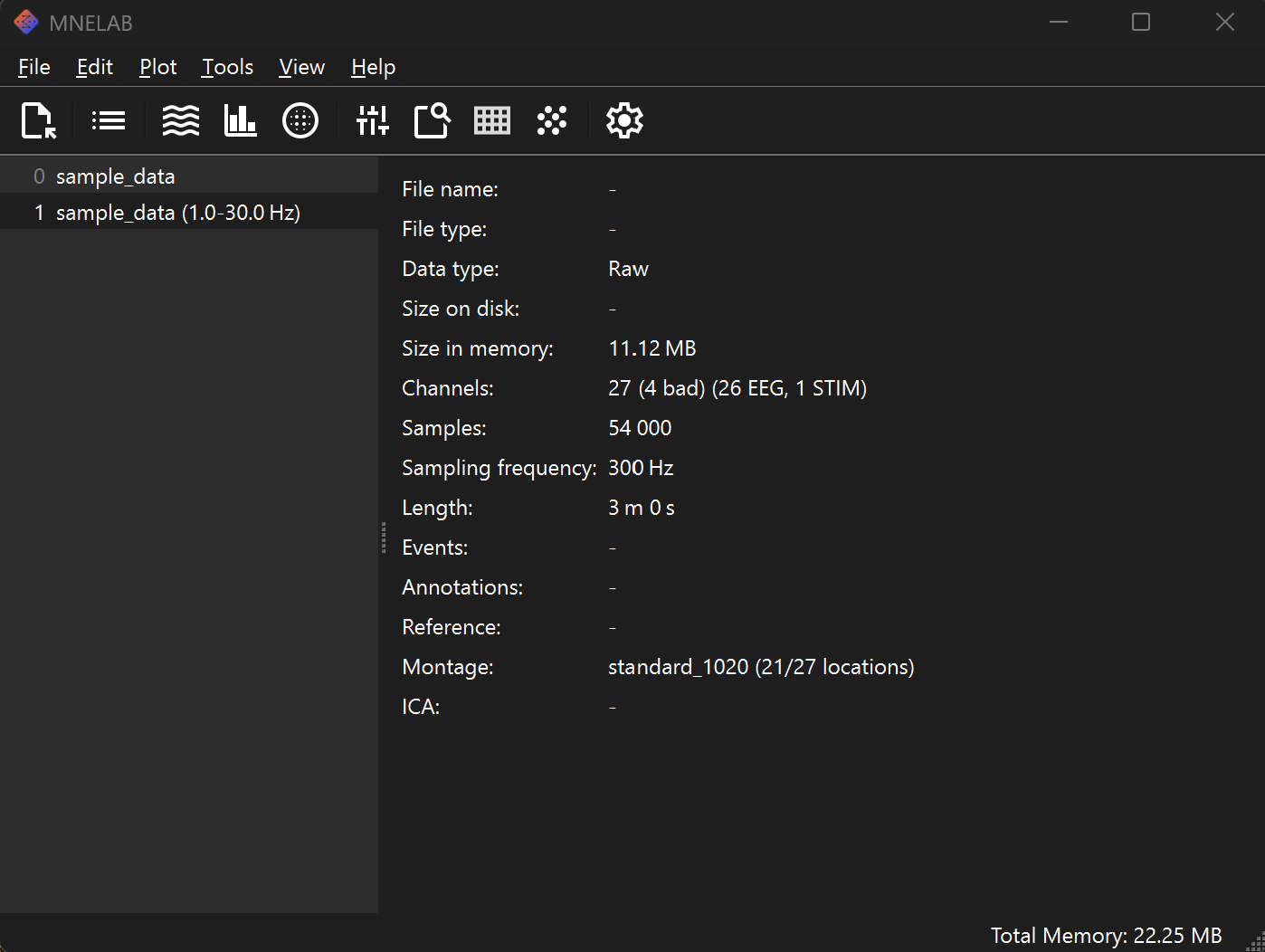The height and width of the screenshot is (952, 1265).
Task: Open the File menu
Action: tap(34, 67)
